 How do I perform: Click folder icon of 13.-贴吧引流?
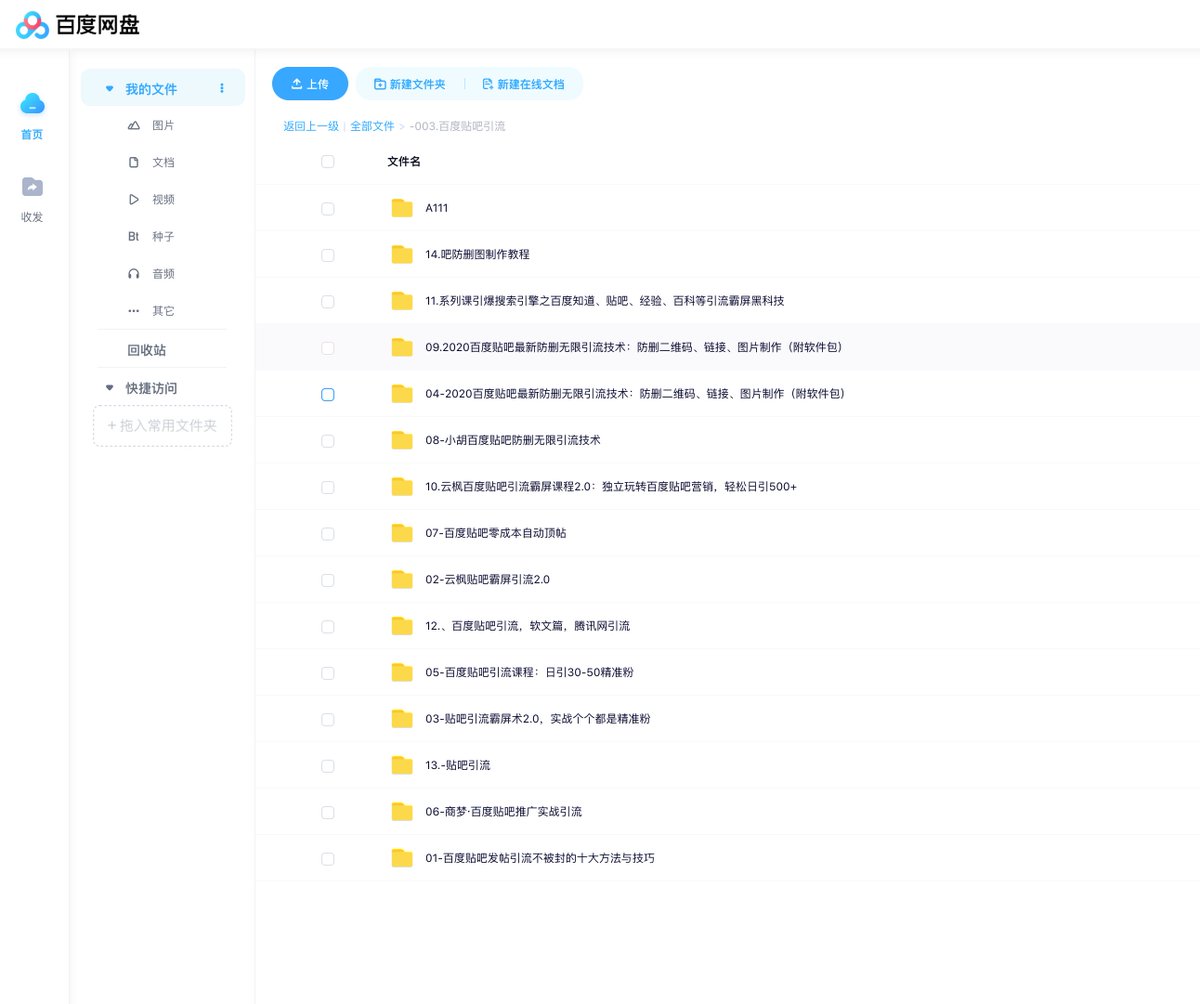[402, 765]
